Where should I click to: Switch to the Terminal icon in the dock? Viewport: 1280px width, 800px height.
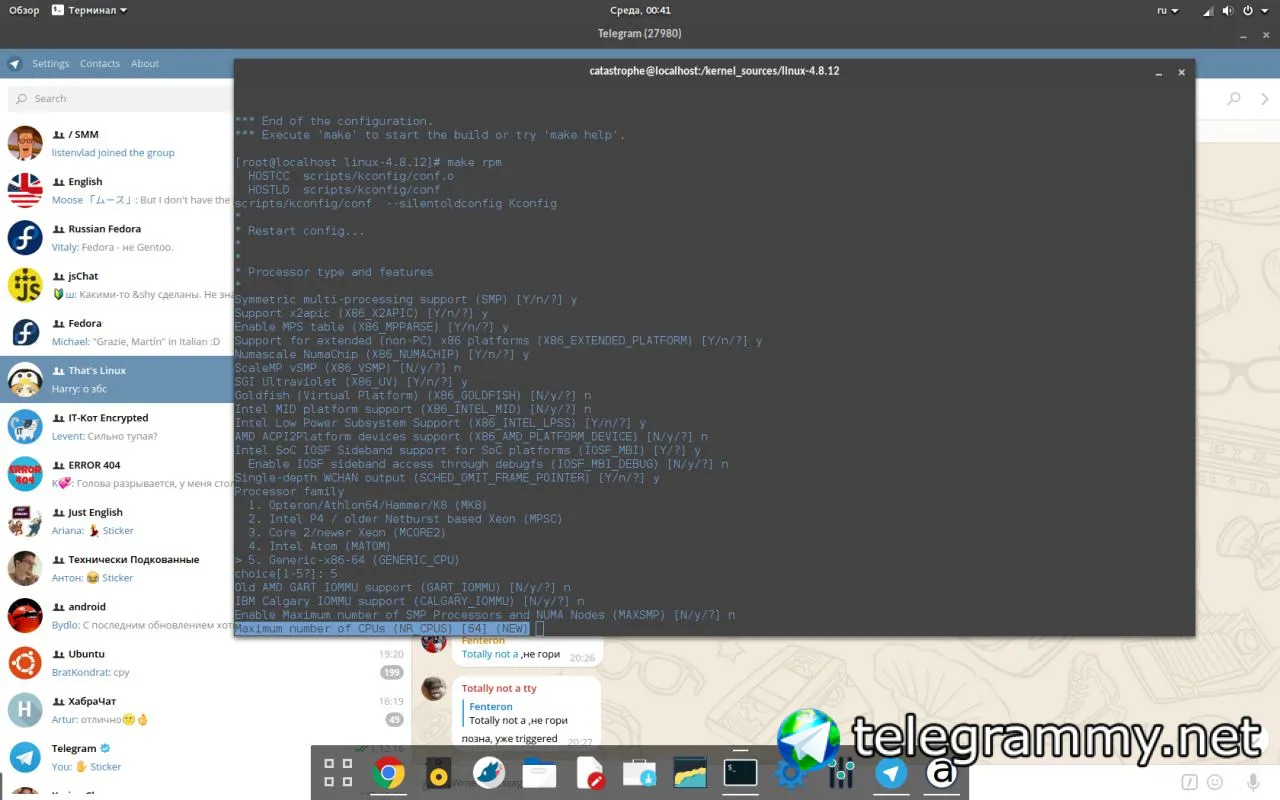point(740,773)
